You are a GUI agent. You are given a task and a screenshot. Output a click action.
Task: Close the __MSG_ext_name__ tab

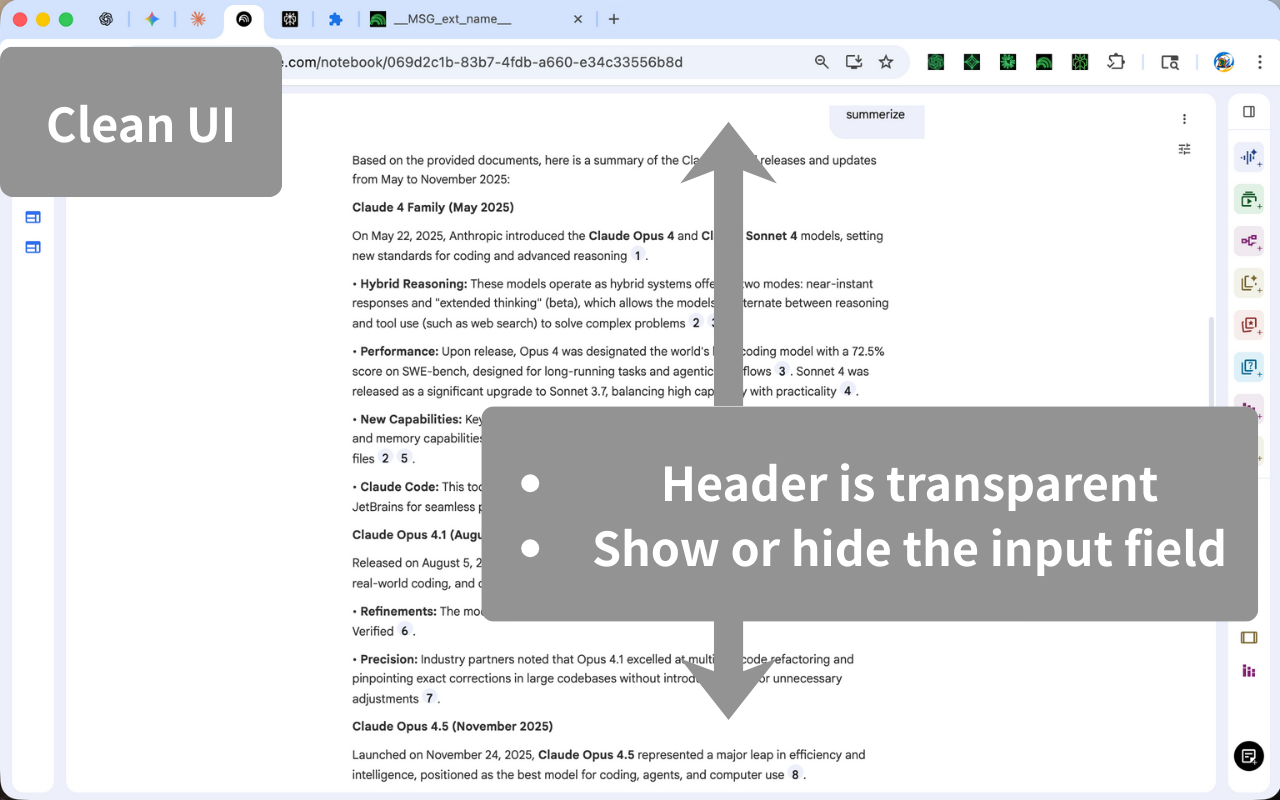click(578, 19)
